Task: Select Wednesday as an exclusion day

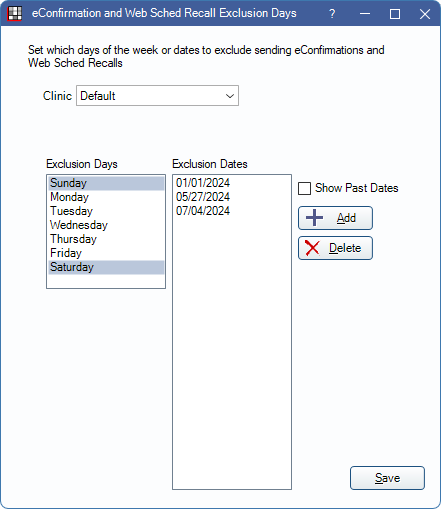Action: tap(106, 225)
